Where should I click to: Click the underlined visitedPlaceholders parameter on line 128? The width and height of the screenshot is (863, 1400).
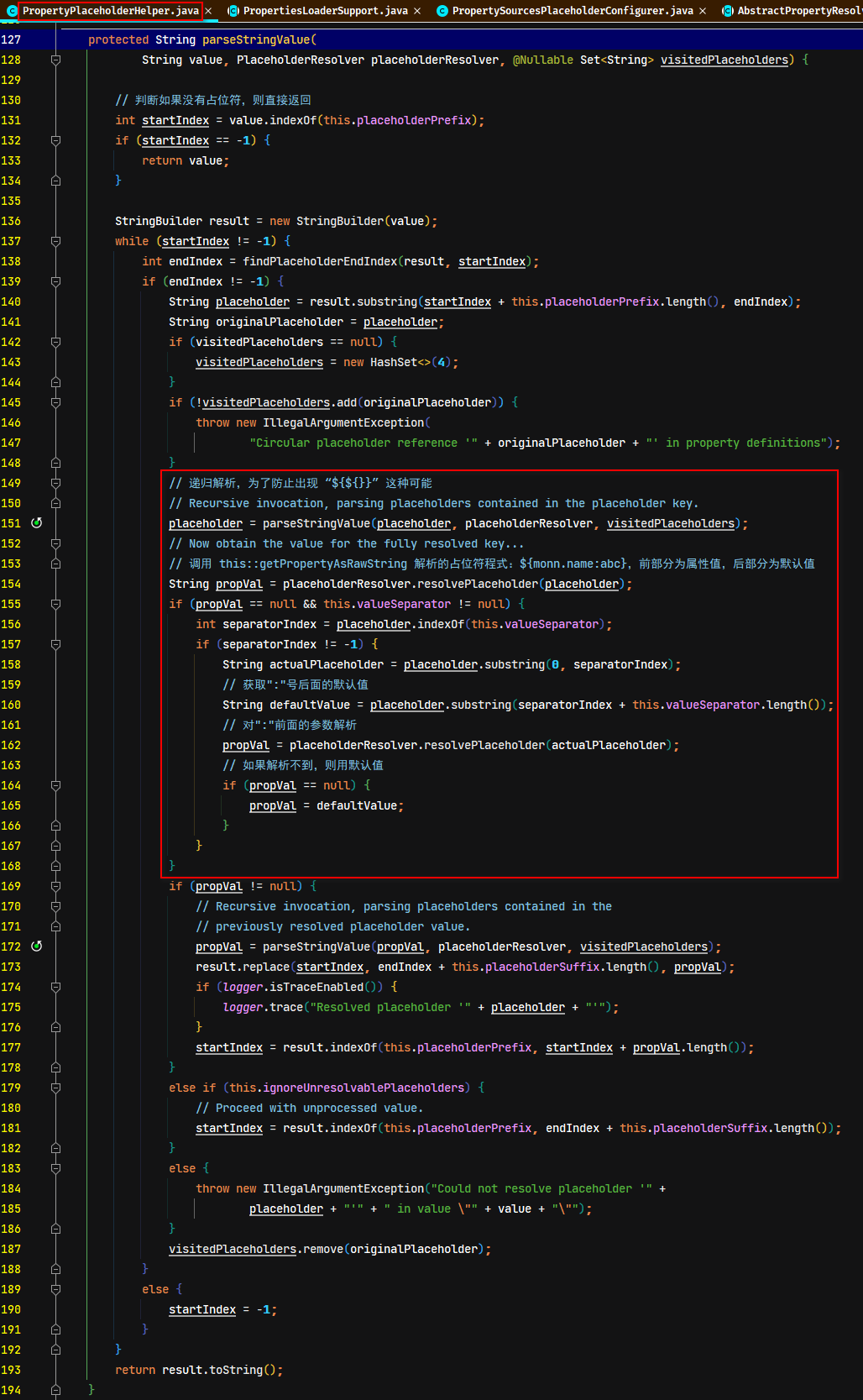724,60
